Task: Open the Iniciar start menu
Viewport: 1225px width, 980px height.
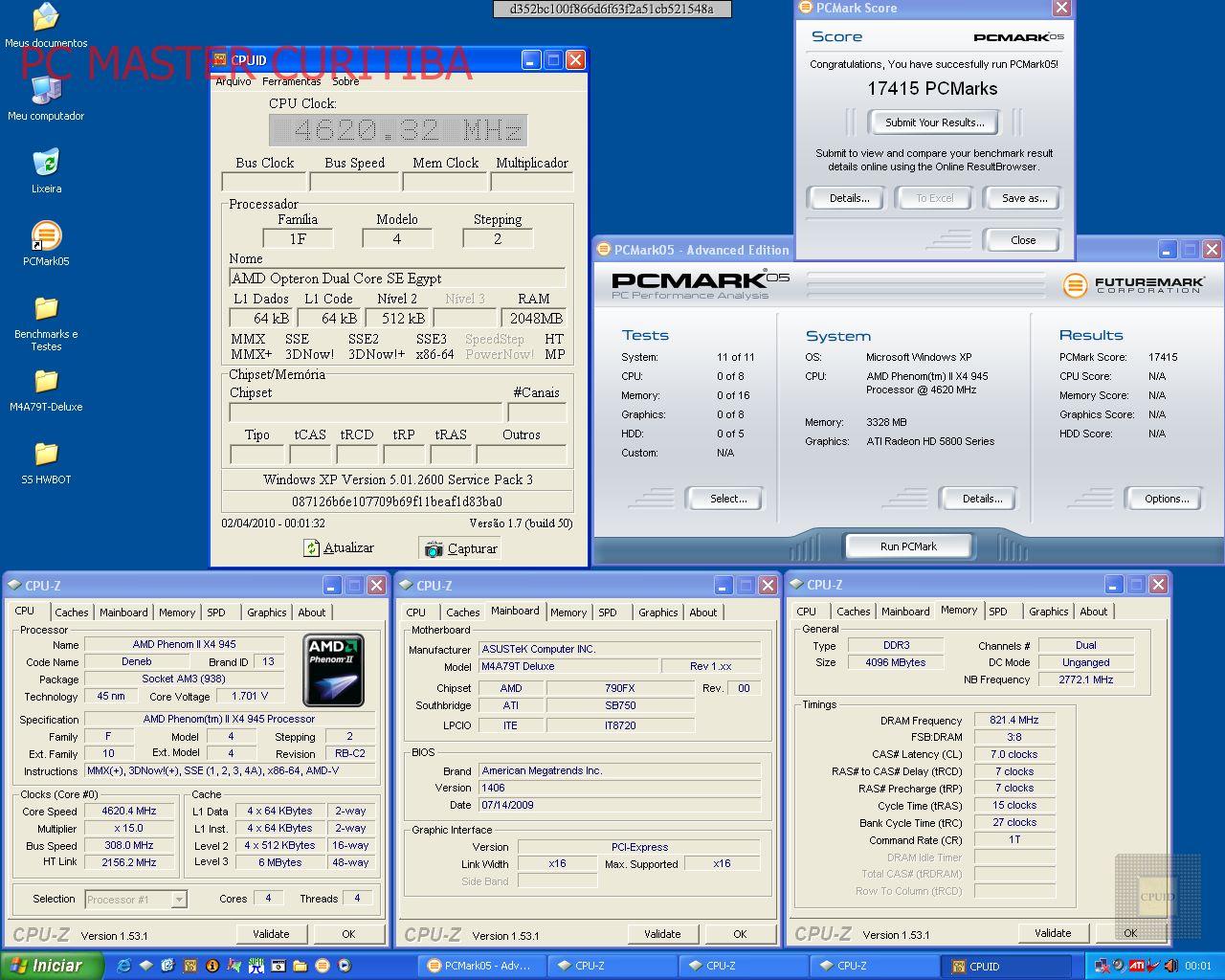Action: [x=53, y=966]
